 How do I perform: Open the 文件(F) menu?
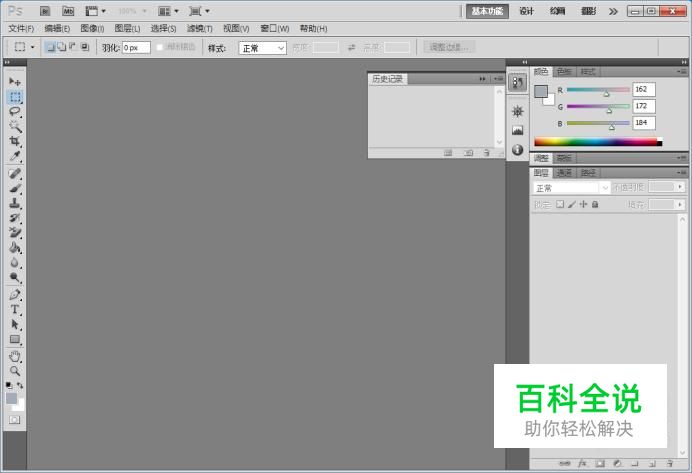point(21,29)
